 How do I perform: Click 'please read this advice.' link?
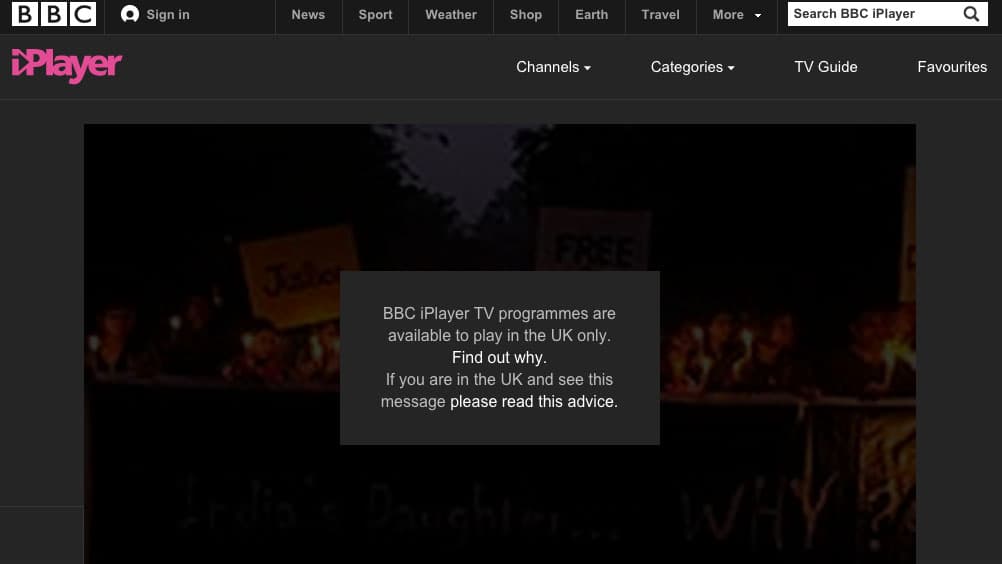coord(534,402)
